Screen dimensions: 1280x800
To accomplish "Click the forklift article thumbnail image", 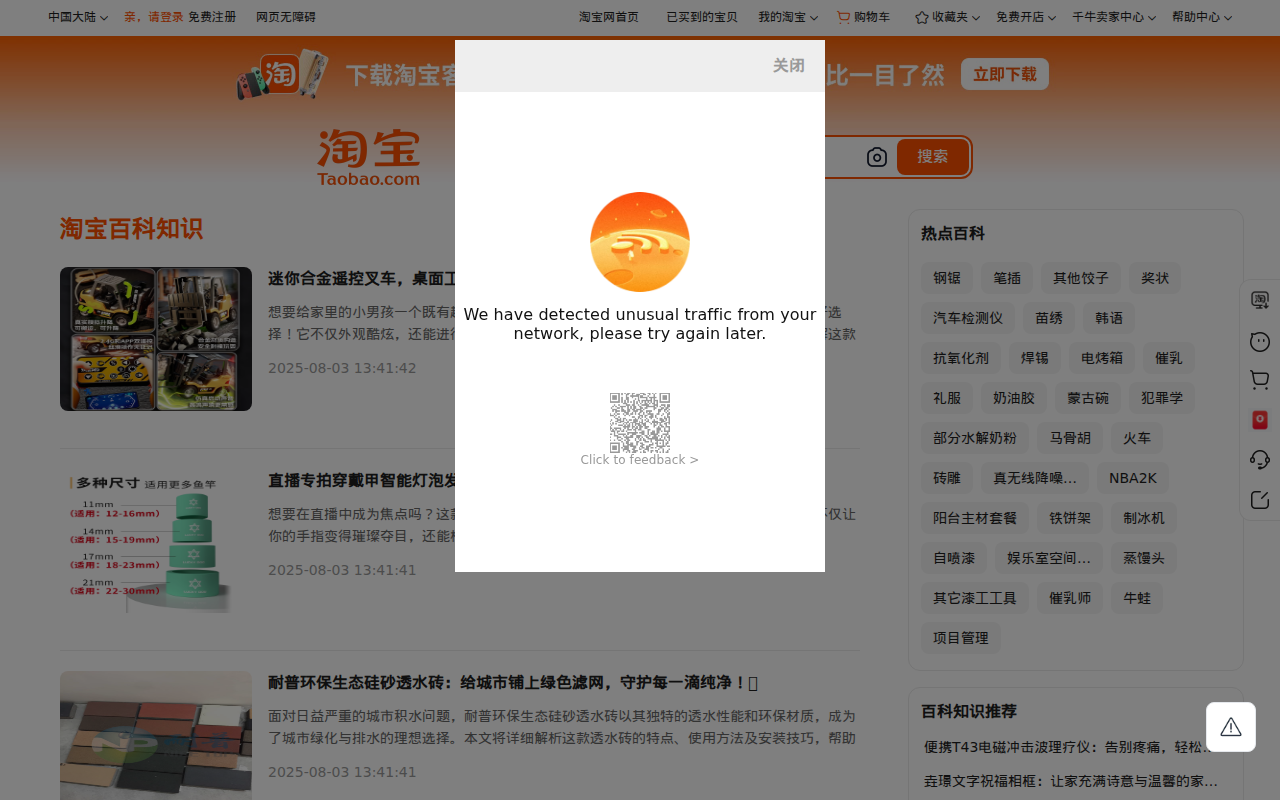I will (156, 338).
